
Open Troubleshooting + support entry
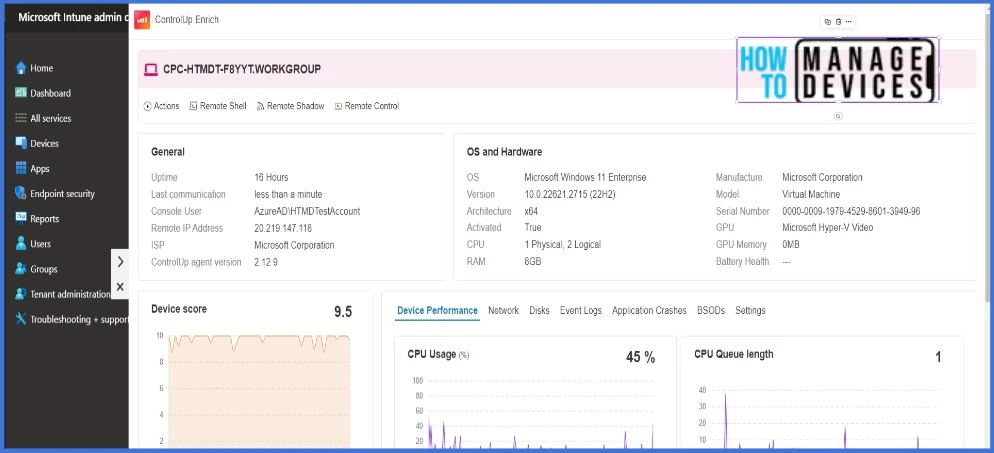coord(79,319)
